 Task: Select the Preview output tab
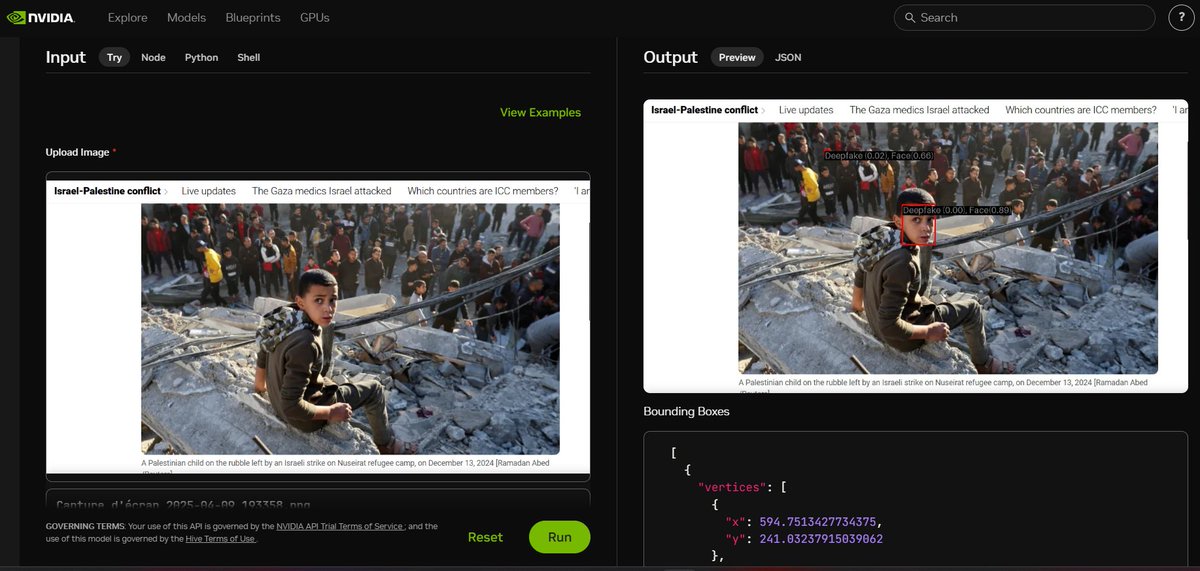tap(737, 57)
